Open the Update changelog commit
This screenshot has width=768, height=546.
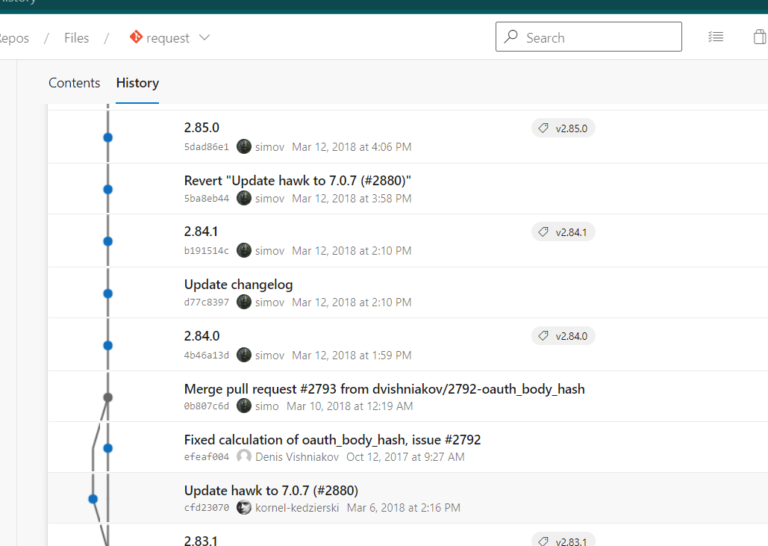(x=238, y=285)
